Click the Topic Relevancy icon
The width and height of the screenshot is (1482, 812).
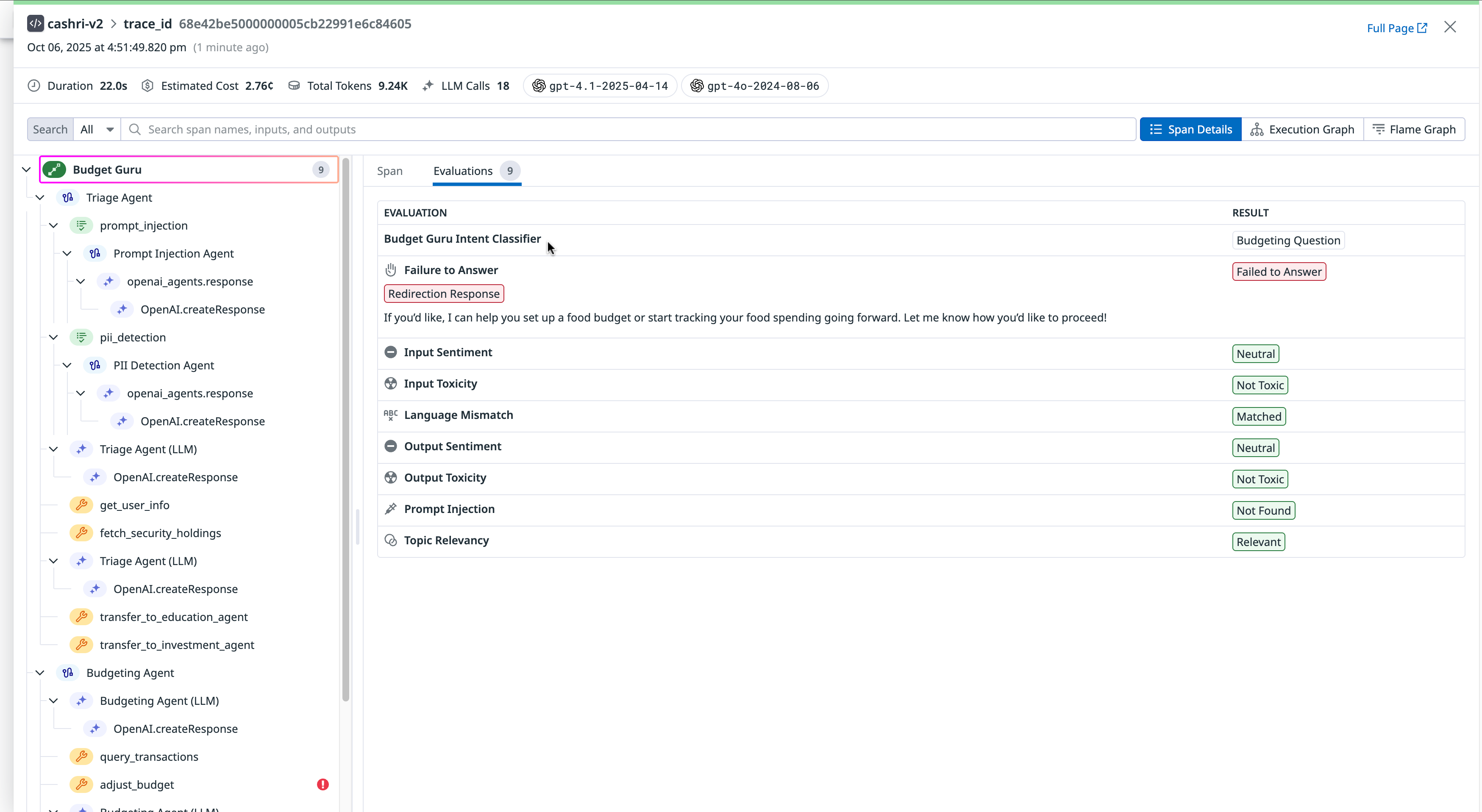point(391,540)
